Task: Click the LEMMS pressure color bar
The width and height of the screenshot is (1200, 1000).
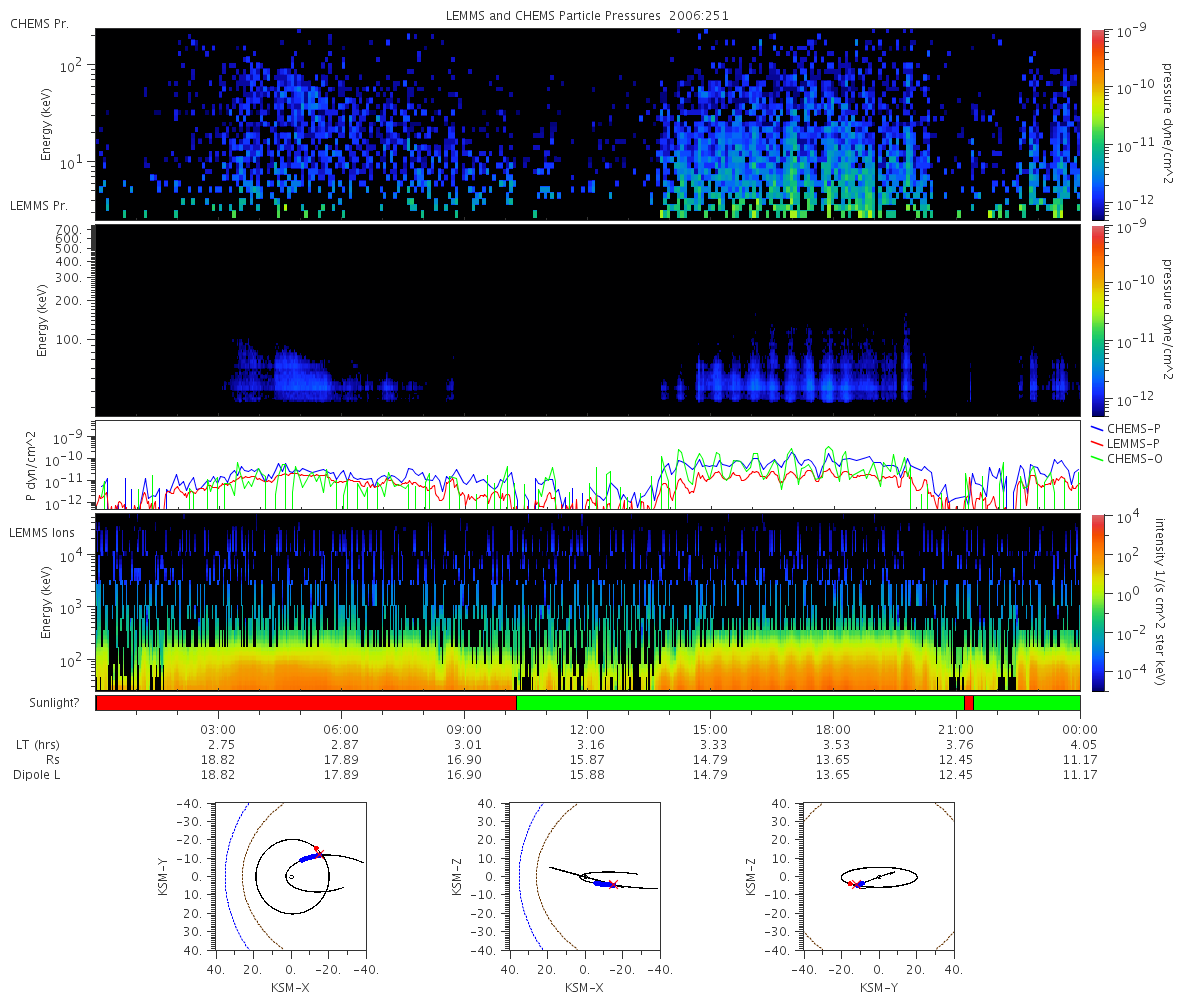Action: pos(1097,320)
